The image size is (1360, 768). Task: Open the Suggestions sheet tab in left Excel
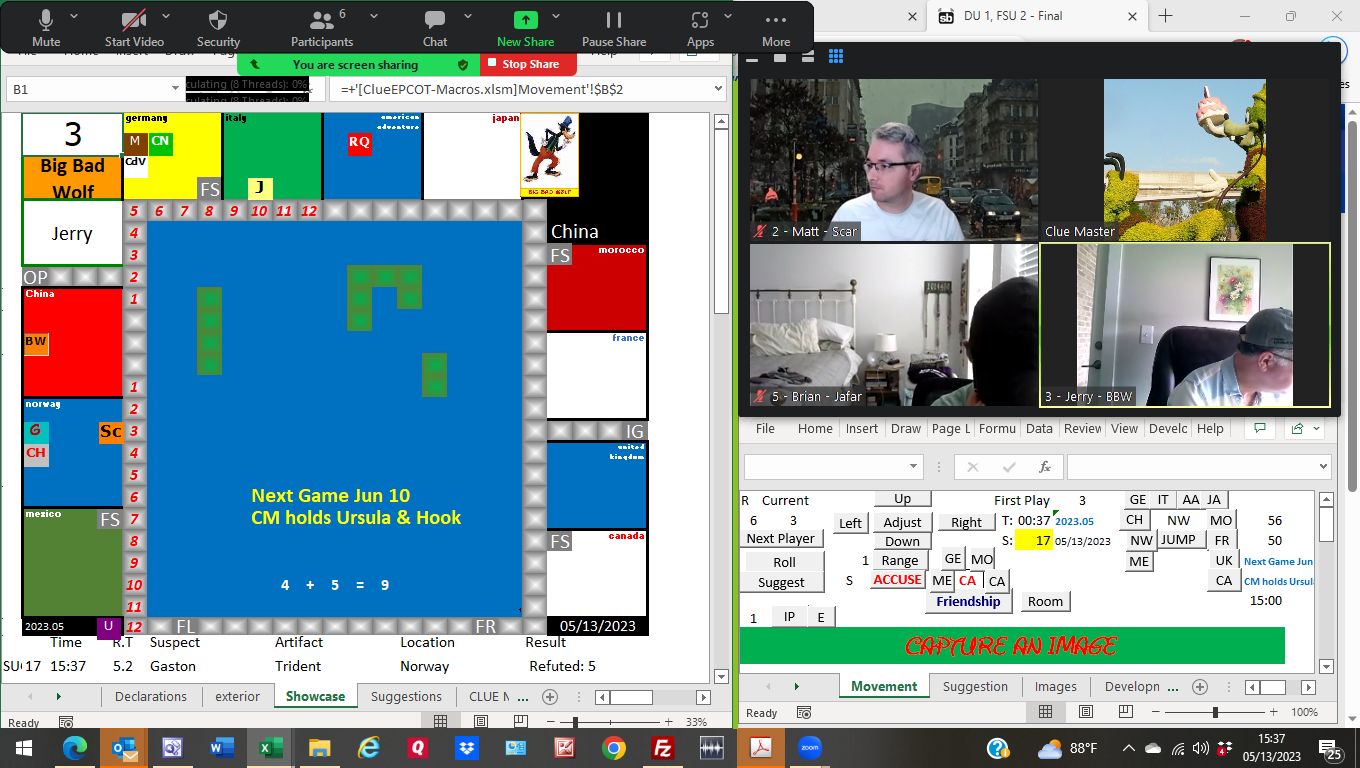point(406,696)
